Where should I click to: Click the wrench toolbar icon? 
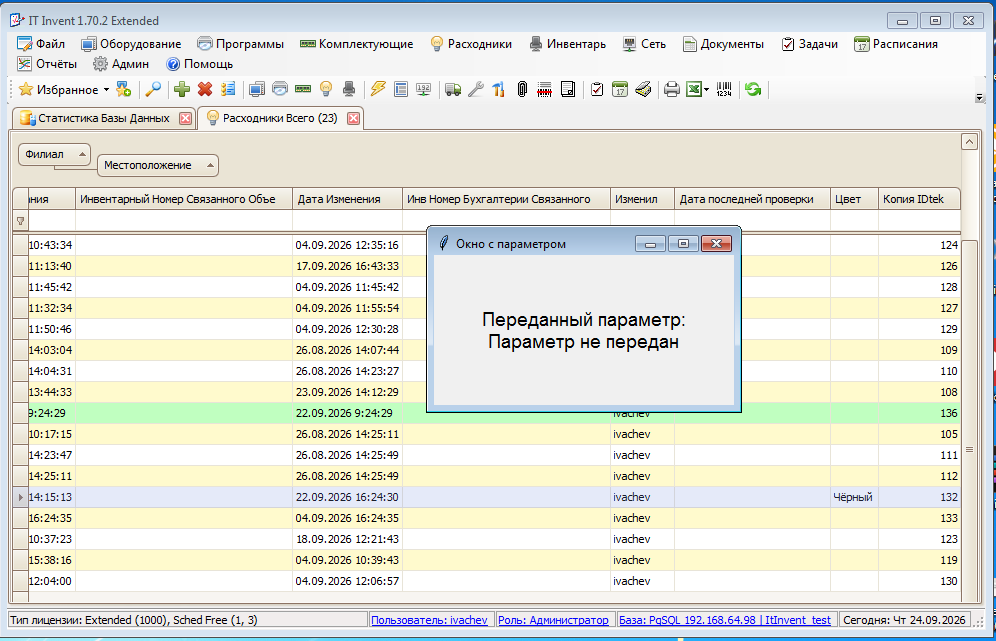click(x=476, y=90)
